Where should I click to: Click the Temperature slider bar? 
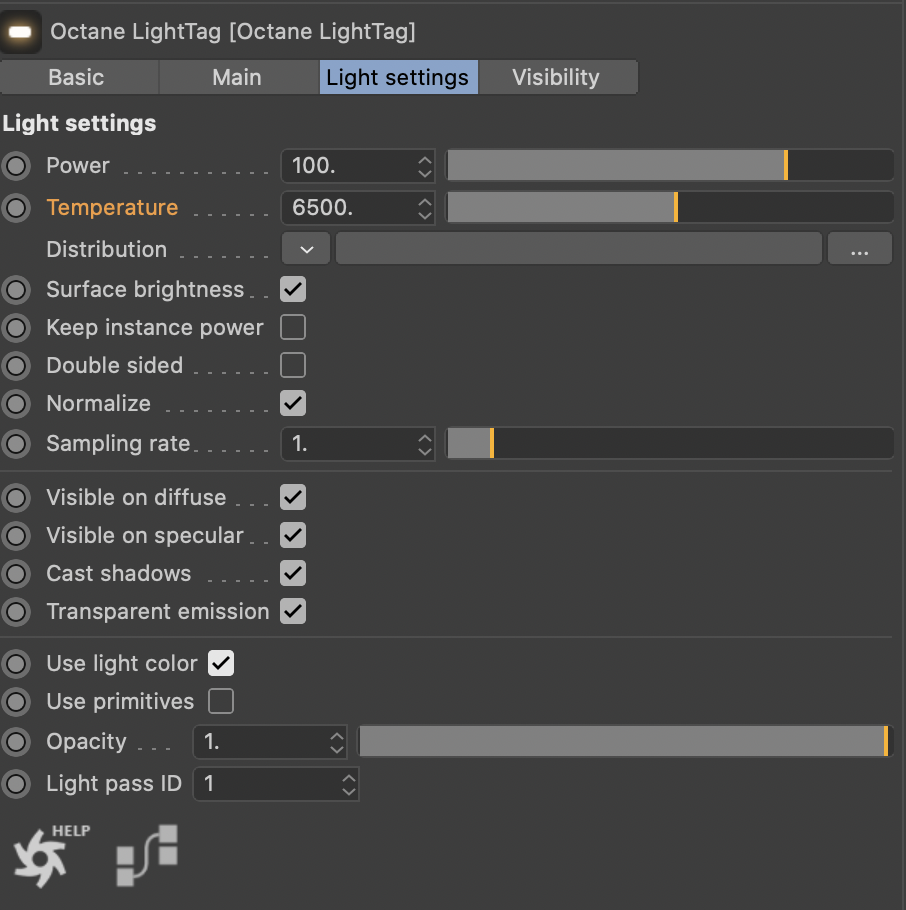[x=668, y=208]
